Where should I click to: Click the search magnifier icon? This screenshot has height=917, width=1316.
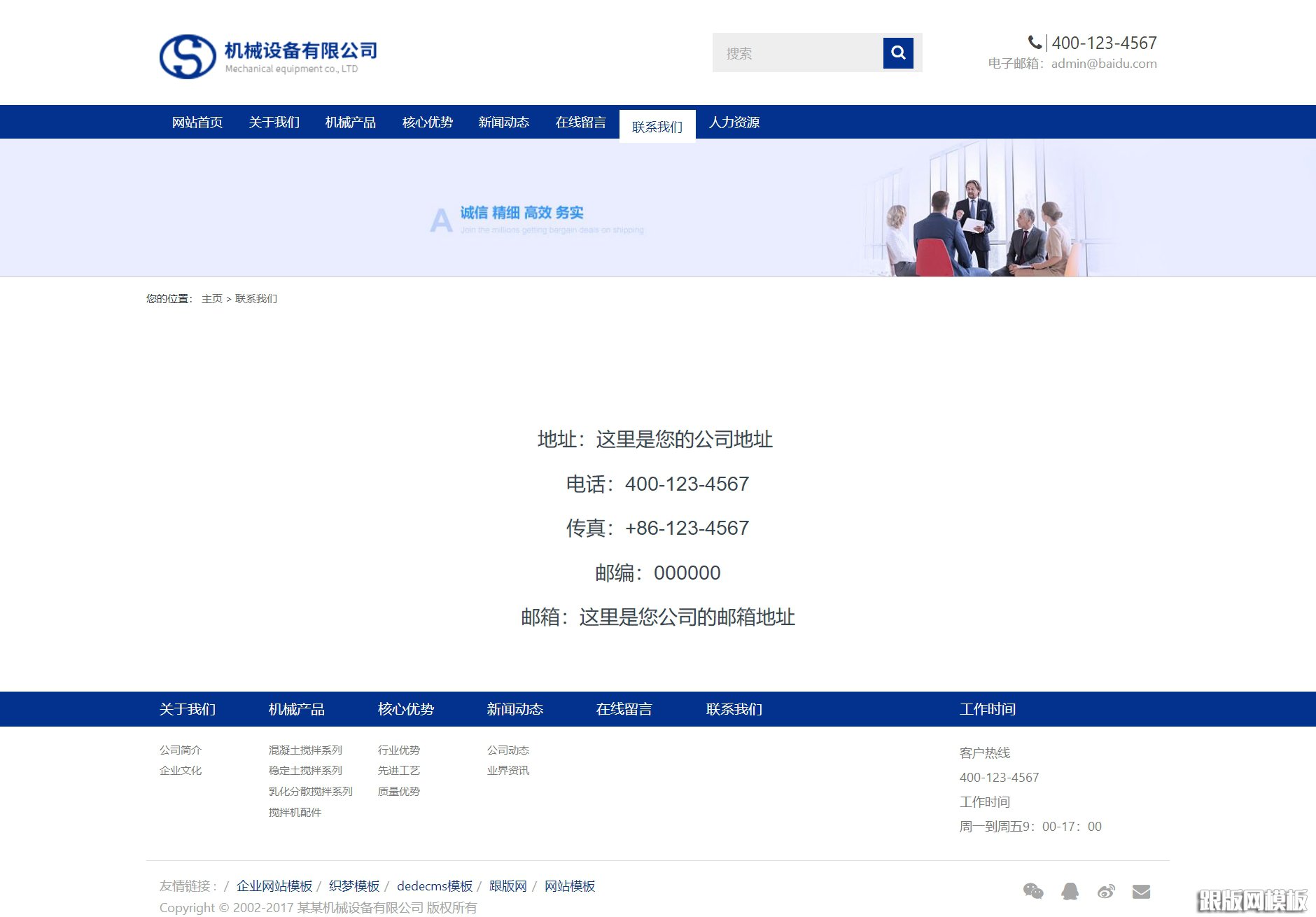tap(898, 52)
